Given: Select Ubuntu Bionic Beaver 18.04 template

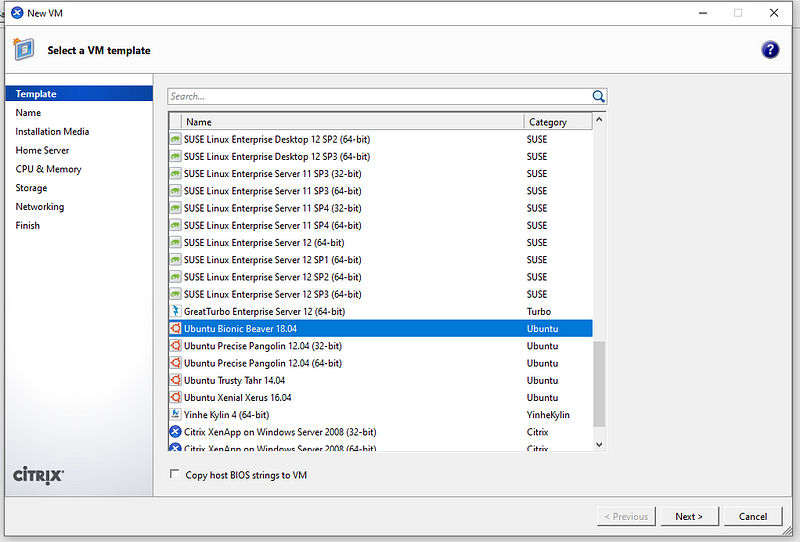Looking at the screenshot, I should click(x=381, y=329).
